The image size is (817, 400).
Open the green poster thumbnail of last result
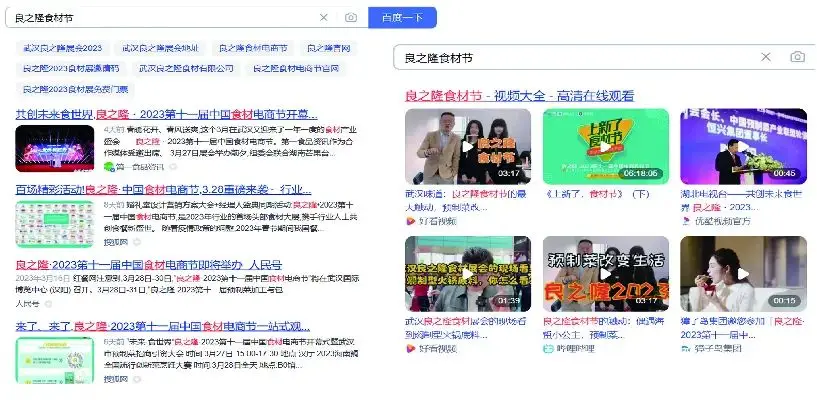coord(55,360)
